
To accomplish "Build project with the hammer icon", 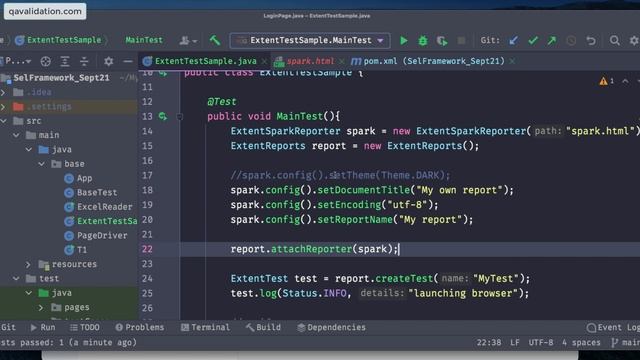I will pos(215,40).
